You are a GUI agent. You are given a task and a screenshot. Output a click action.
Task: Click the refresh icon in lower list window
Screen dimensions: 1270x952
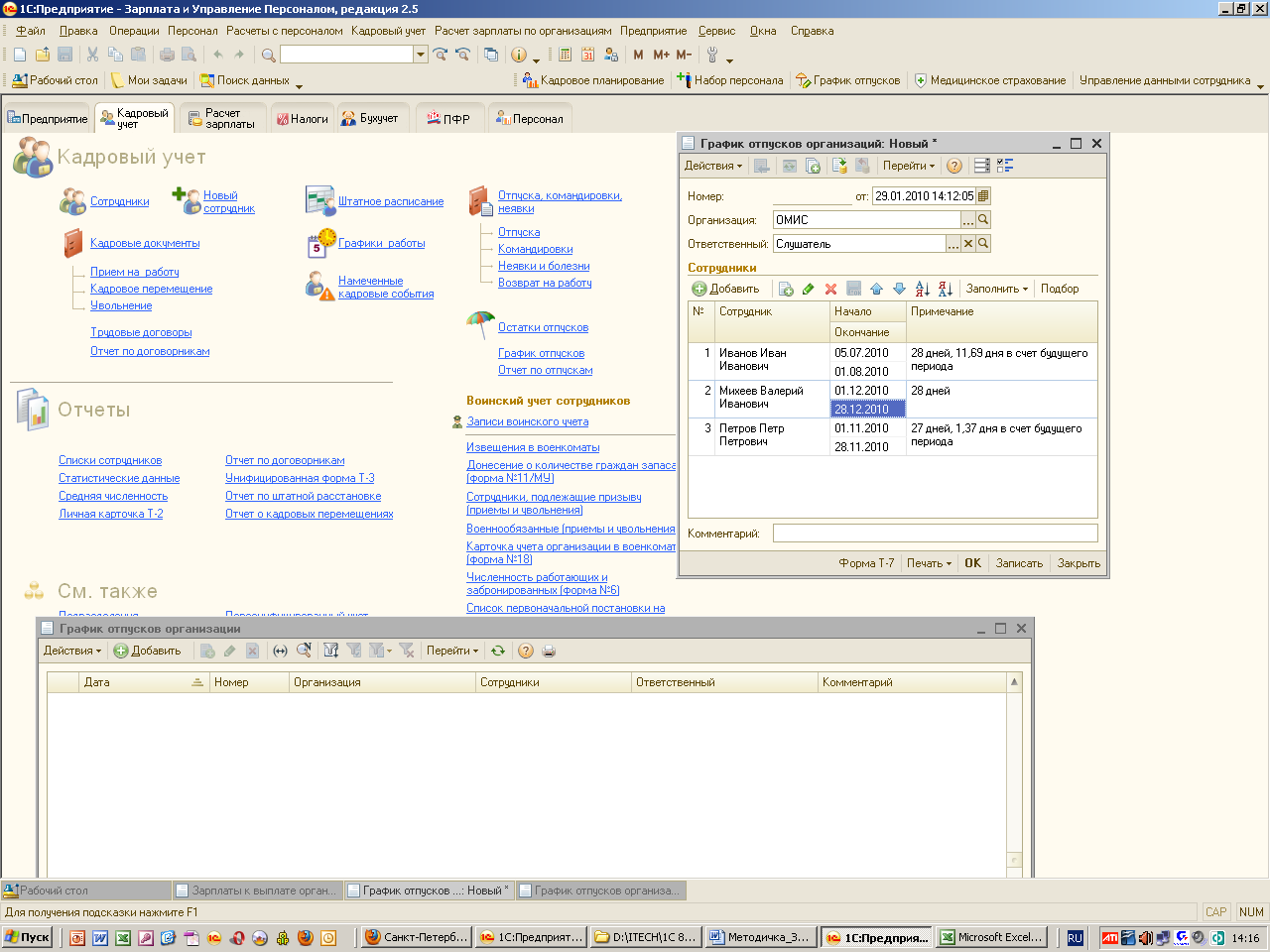click(x=498, y=651)
